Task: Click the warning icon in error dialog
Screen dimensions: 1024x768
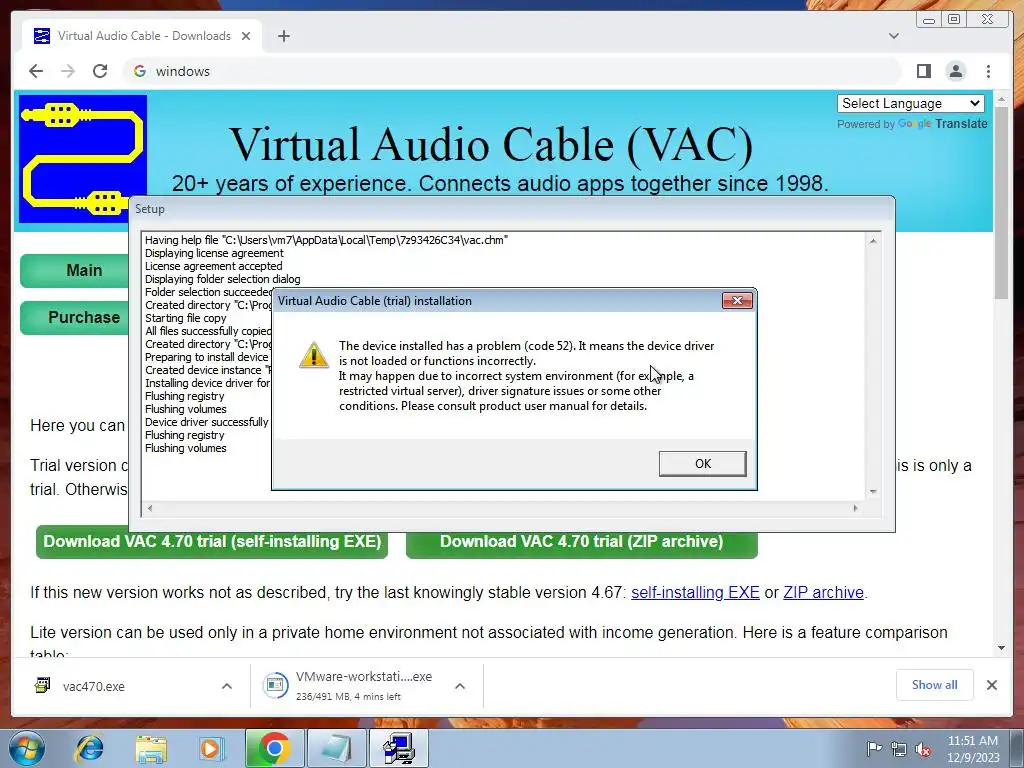Action: (313, 355)
